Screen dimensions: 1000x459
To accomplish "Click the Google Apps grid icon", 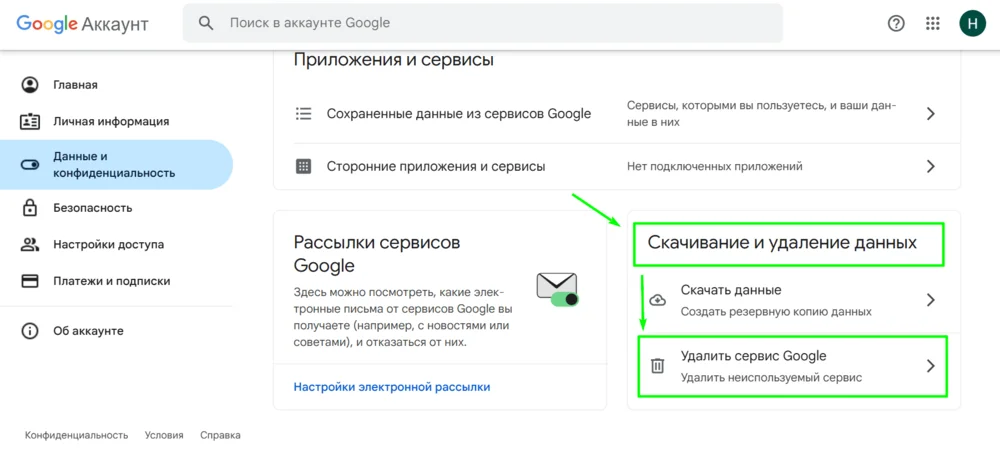I will pos(933,23).
